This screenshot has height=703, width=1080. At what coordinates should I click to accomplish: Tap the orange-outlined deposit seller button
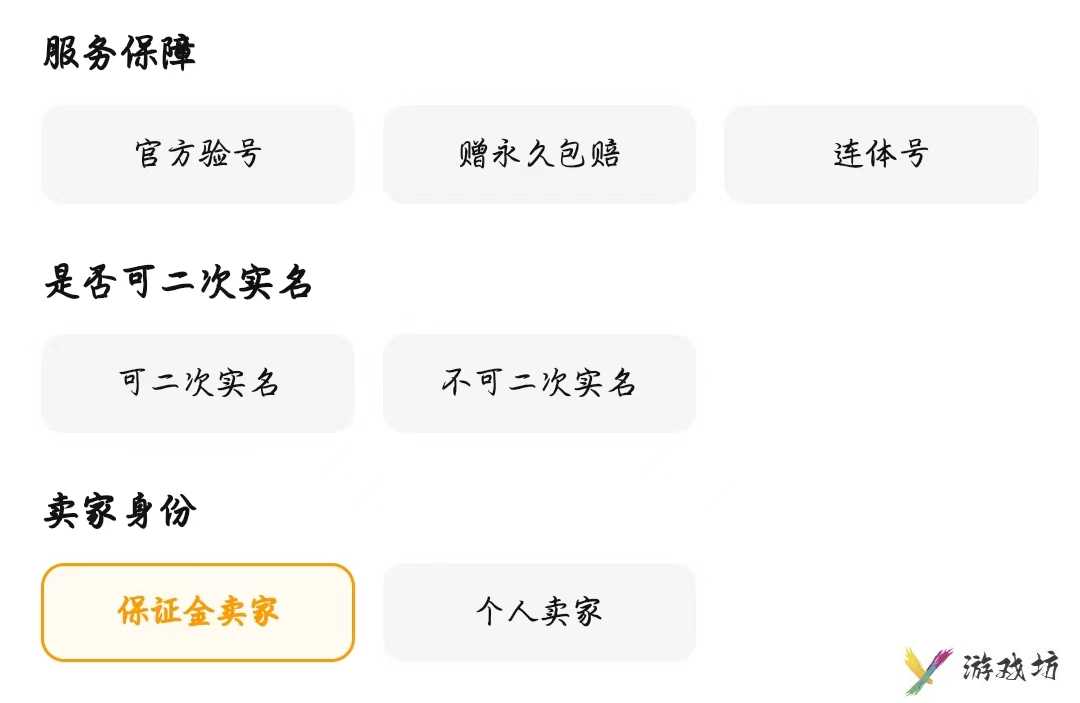[x=198, y=612]
